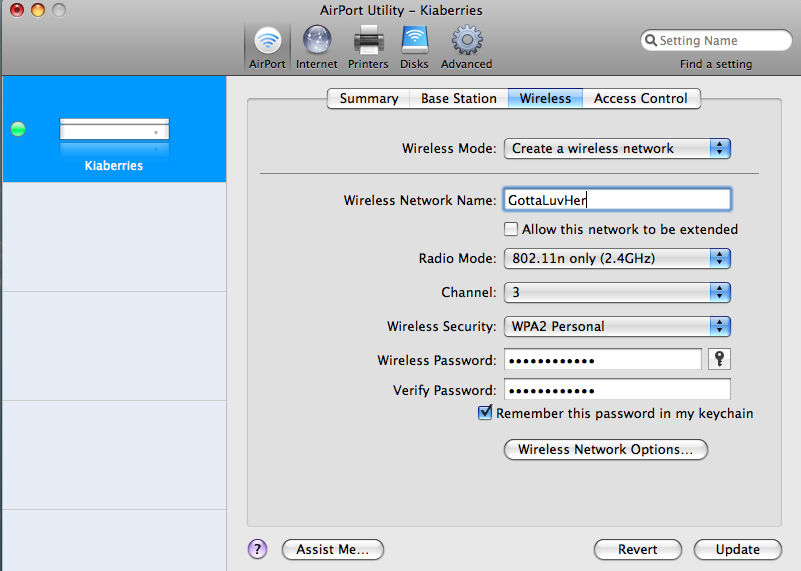This screenshot has width=801, height=571.
Task: Click the Assist Me button
Action: pos(333,550)
